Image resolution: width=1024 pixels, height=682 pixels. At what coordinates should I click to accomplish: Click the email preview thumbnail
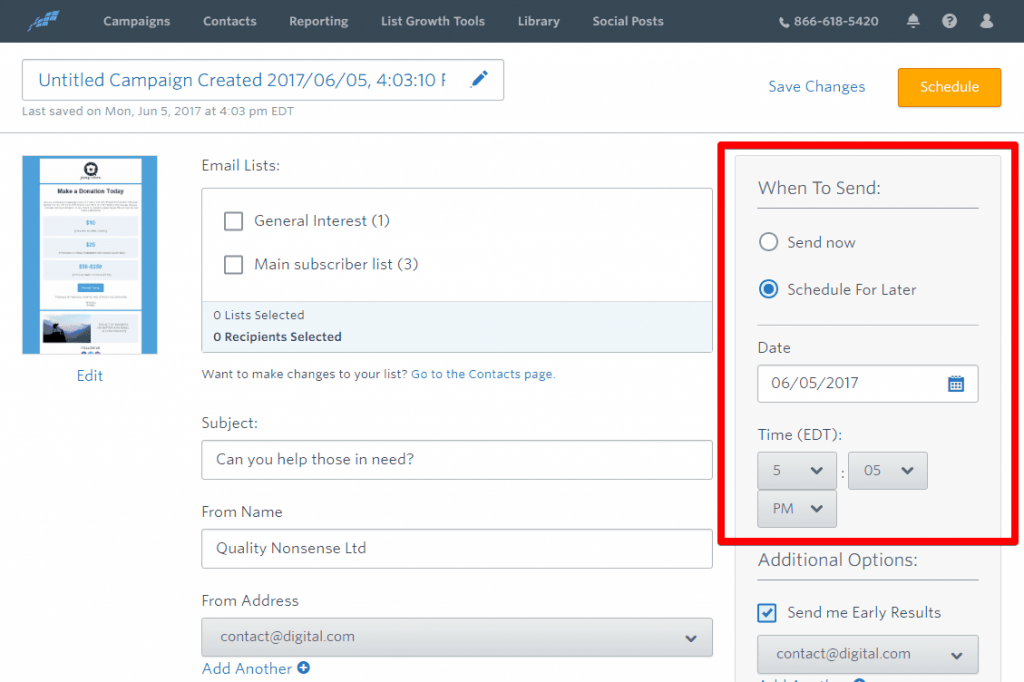coord(90,255)
